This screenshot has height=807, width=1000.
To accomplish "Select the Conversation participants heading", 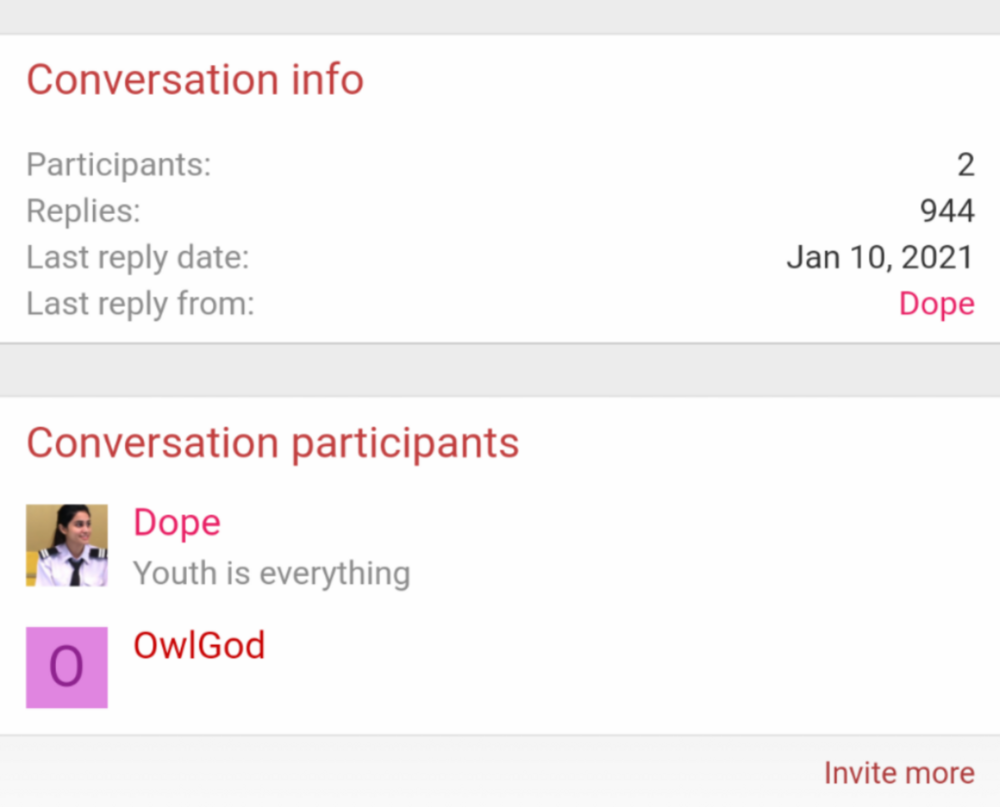I will [273, 442].
